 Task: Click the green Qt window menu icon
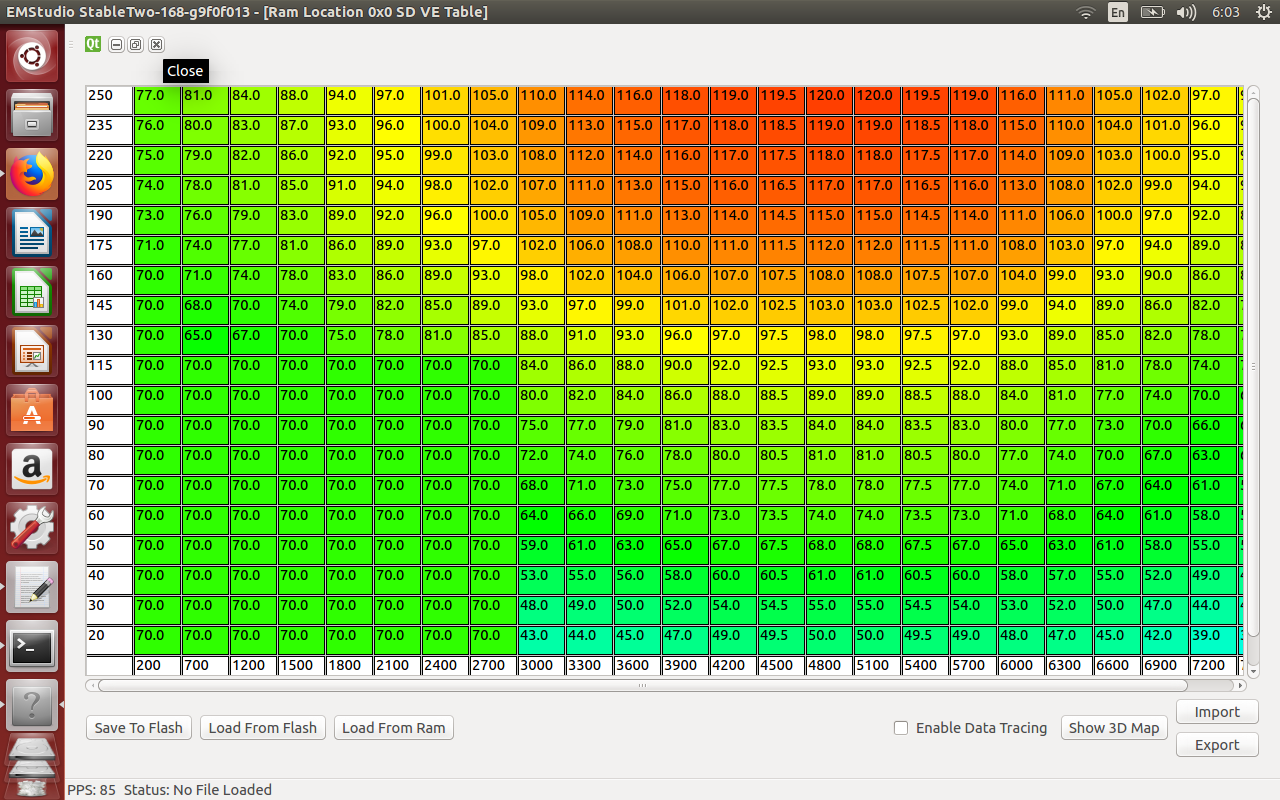pos(93,44)
